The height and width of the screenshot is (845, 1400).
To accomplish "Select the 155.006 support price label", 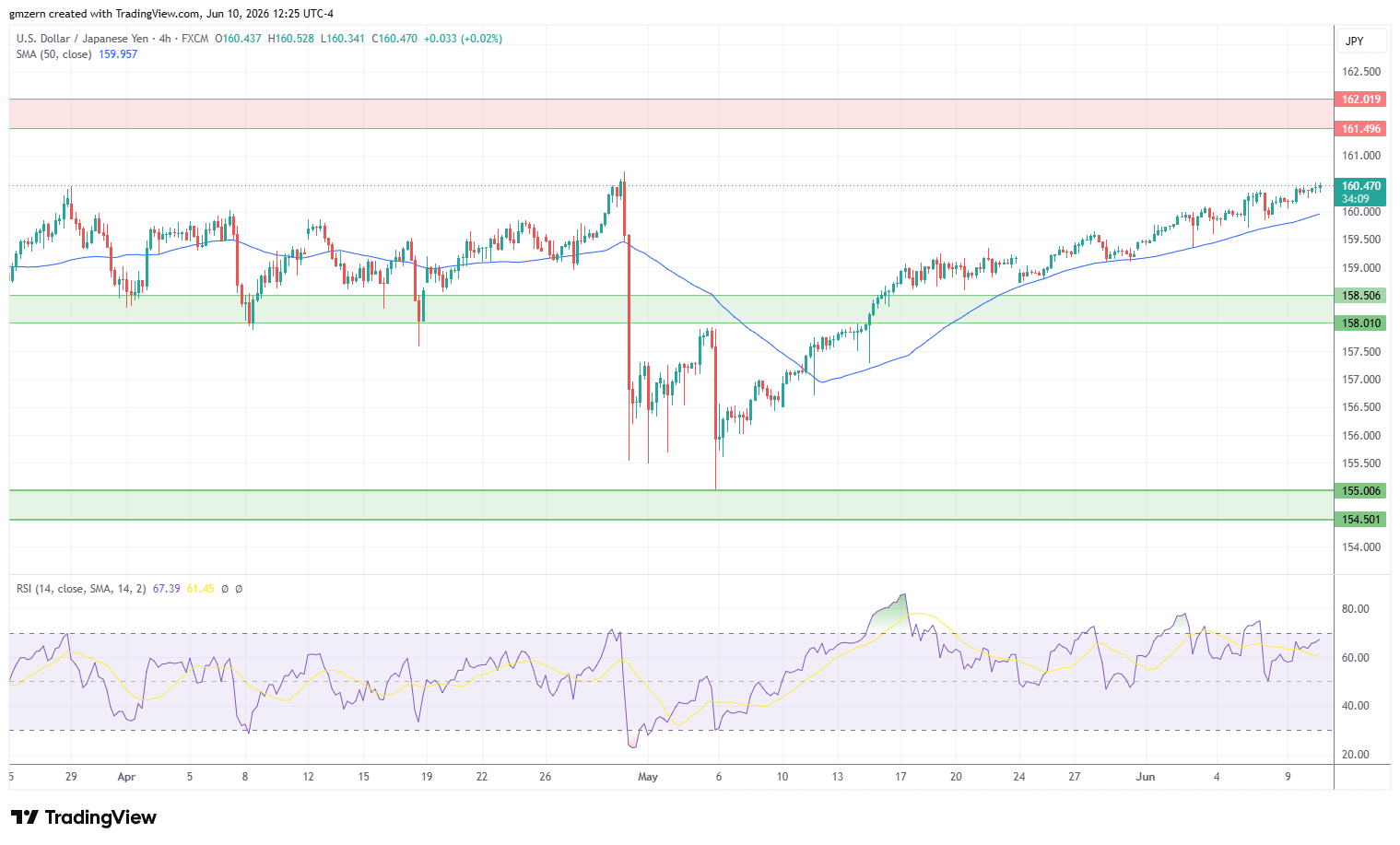I will click(1360, 491).
